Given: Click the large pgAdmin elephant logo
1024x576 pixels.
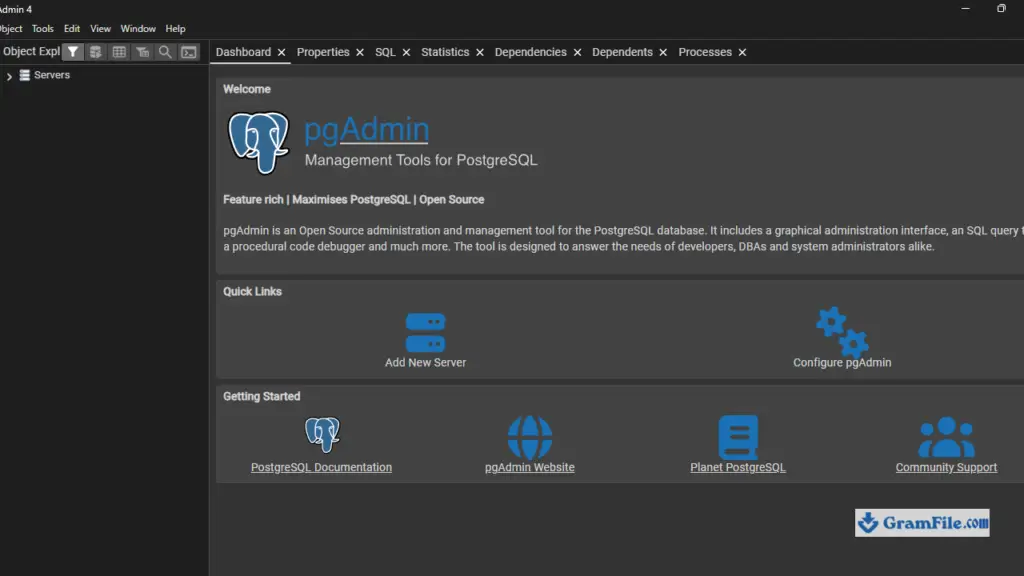Looking at the screenshot, I should tap(259, 142).
